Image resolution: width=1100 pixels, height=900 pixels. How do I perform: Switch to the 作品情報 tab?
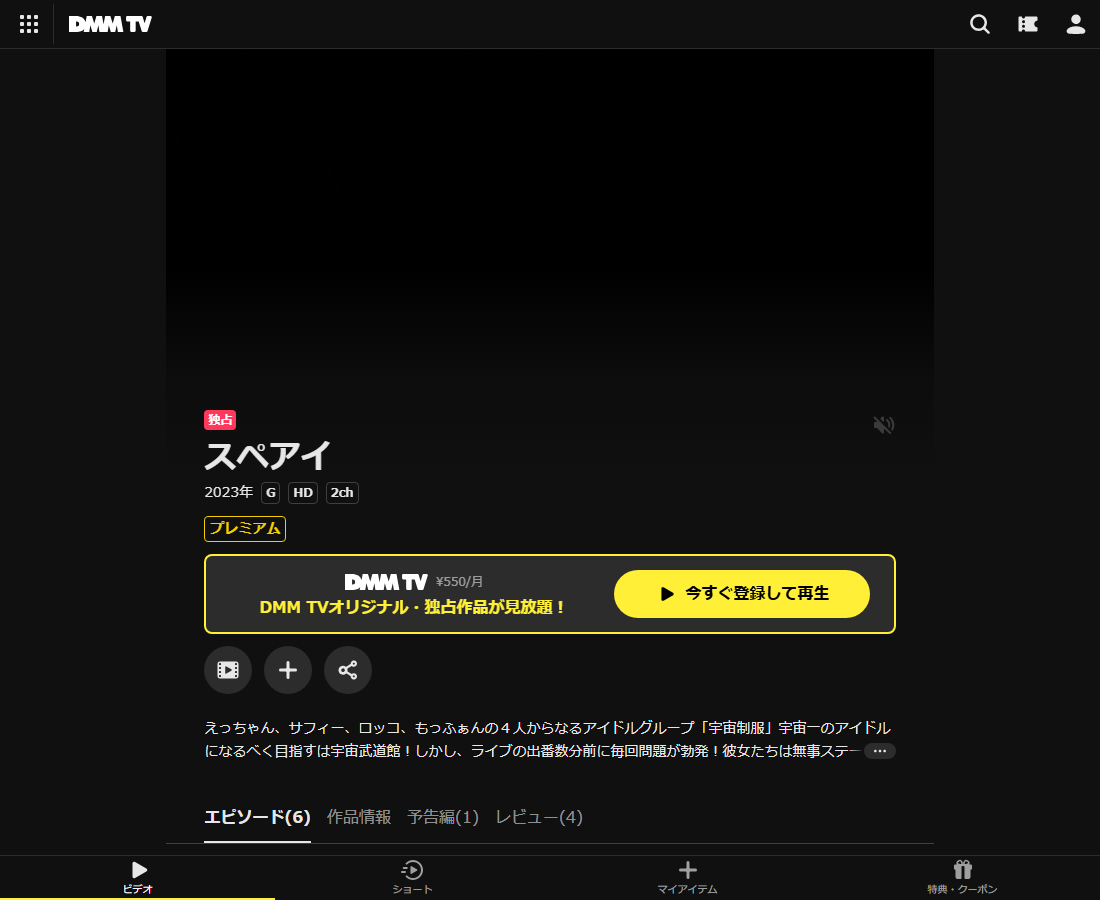point(359,817)
